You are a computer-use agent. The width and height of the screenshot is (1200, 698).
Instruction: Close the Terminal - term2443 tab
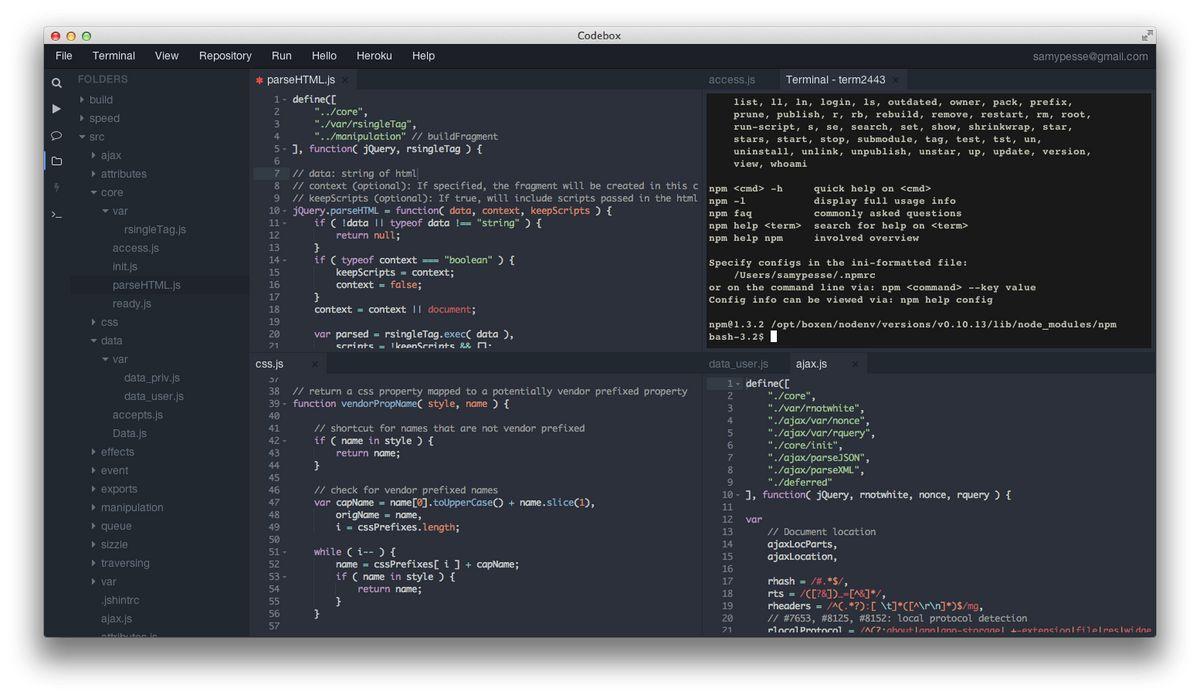click(x=895, y=80)
